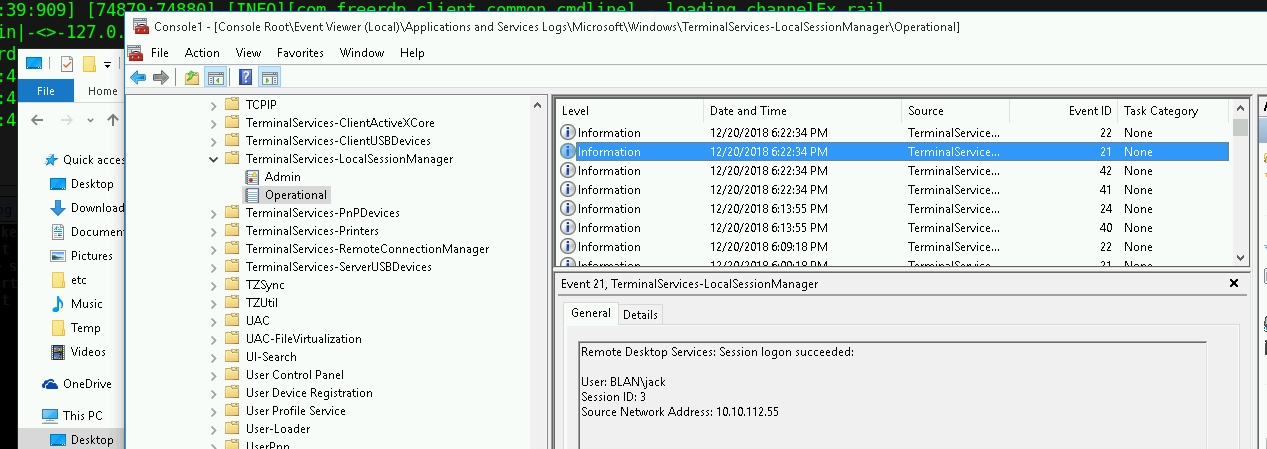Click the Back arrow in MMC toolbar
1267x449 pixels.
pos(138,78)
